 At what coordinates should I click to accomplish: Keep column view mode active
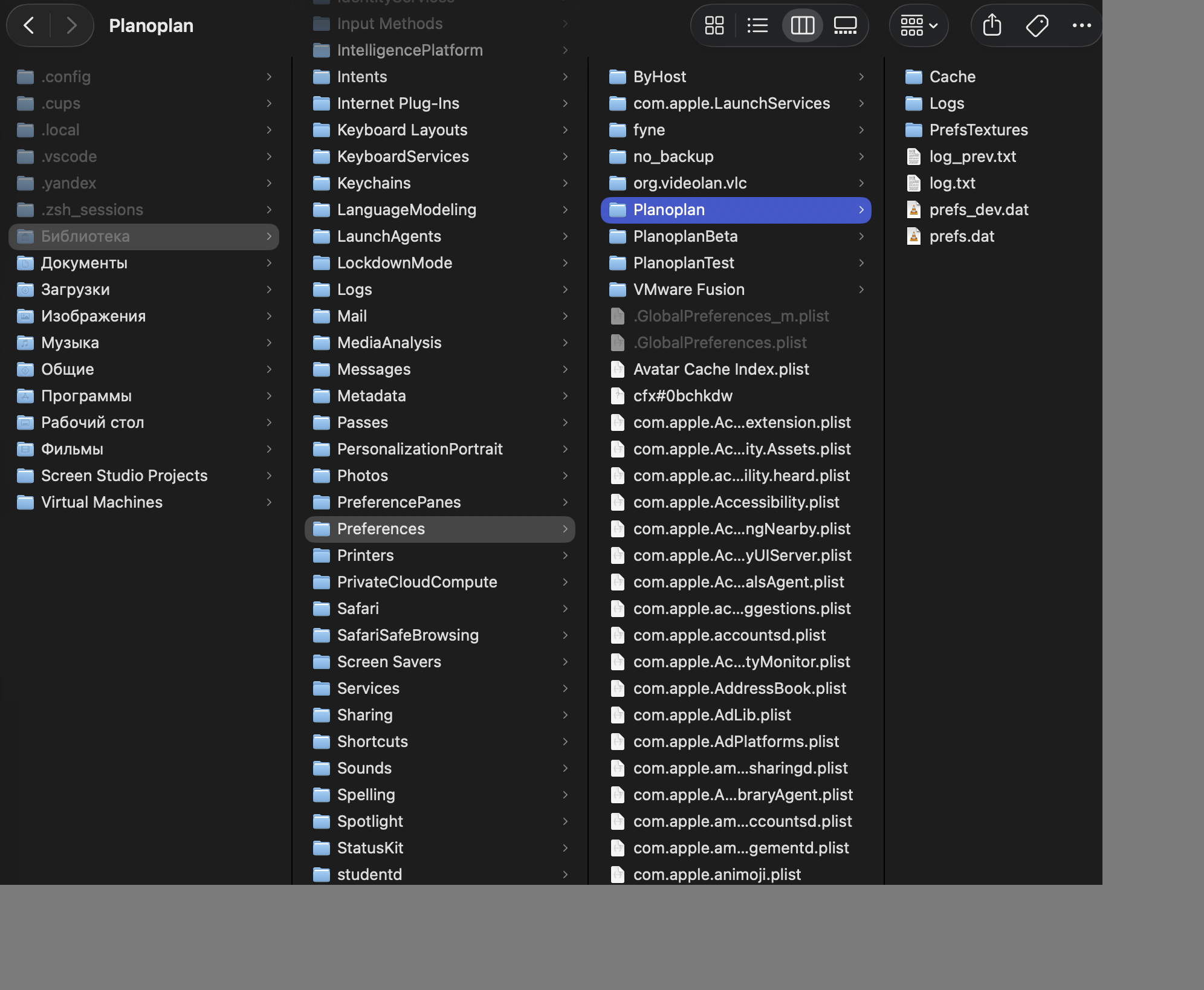click(802, 25)
